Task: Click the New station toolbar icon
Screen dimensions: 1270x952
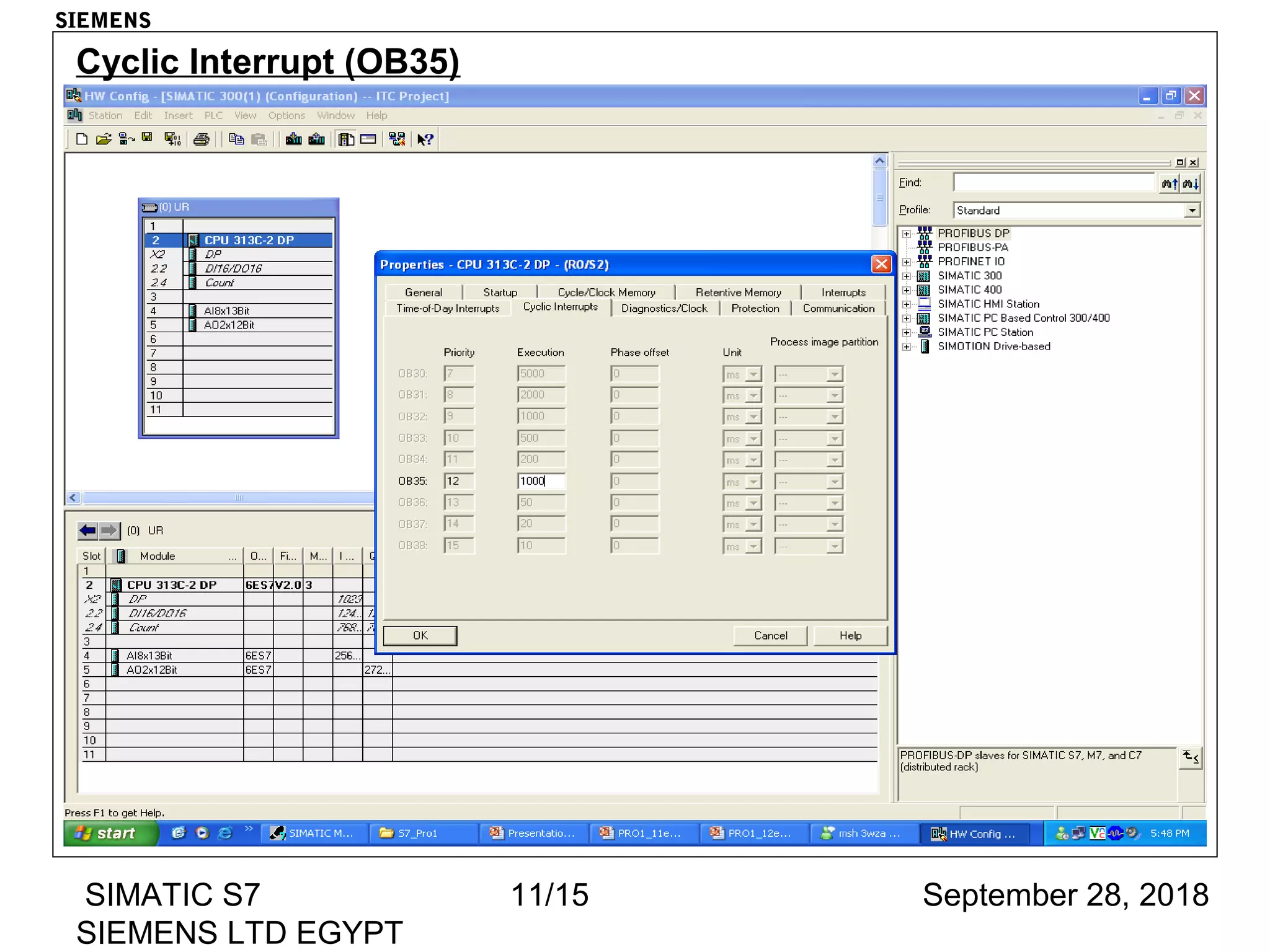Action: coord(81,139)
